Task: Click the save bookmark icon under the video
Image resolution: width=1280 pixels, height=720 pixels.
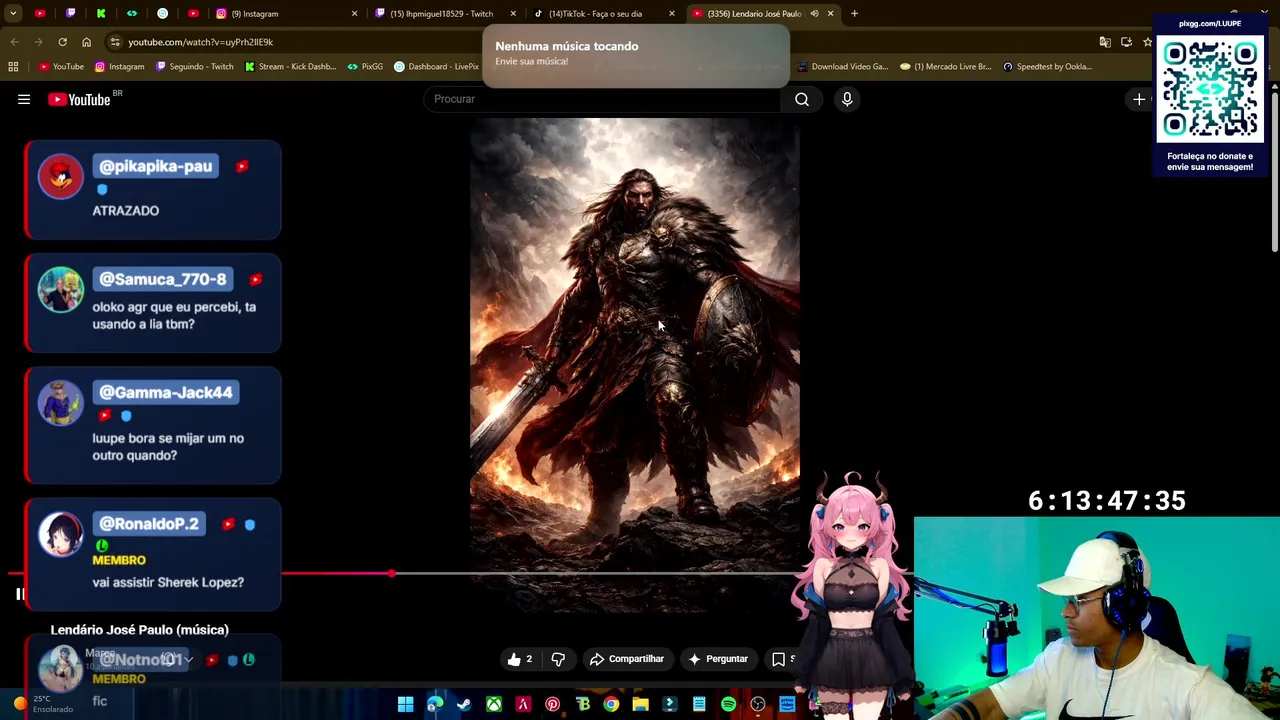Action: [x=778, y=659]
